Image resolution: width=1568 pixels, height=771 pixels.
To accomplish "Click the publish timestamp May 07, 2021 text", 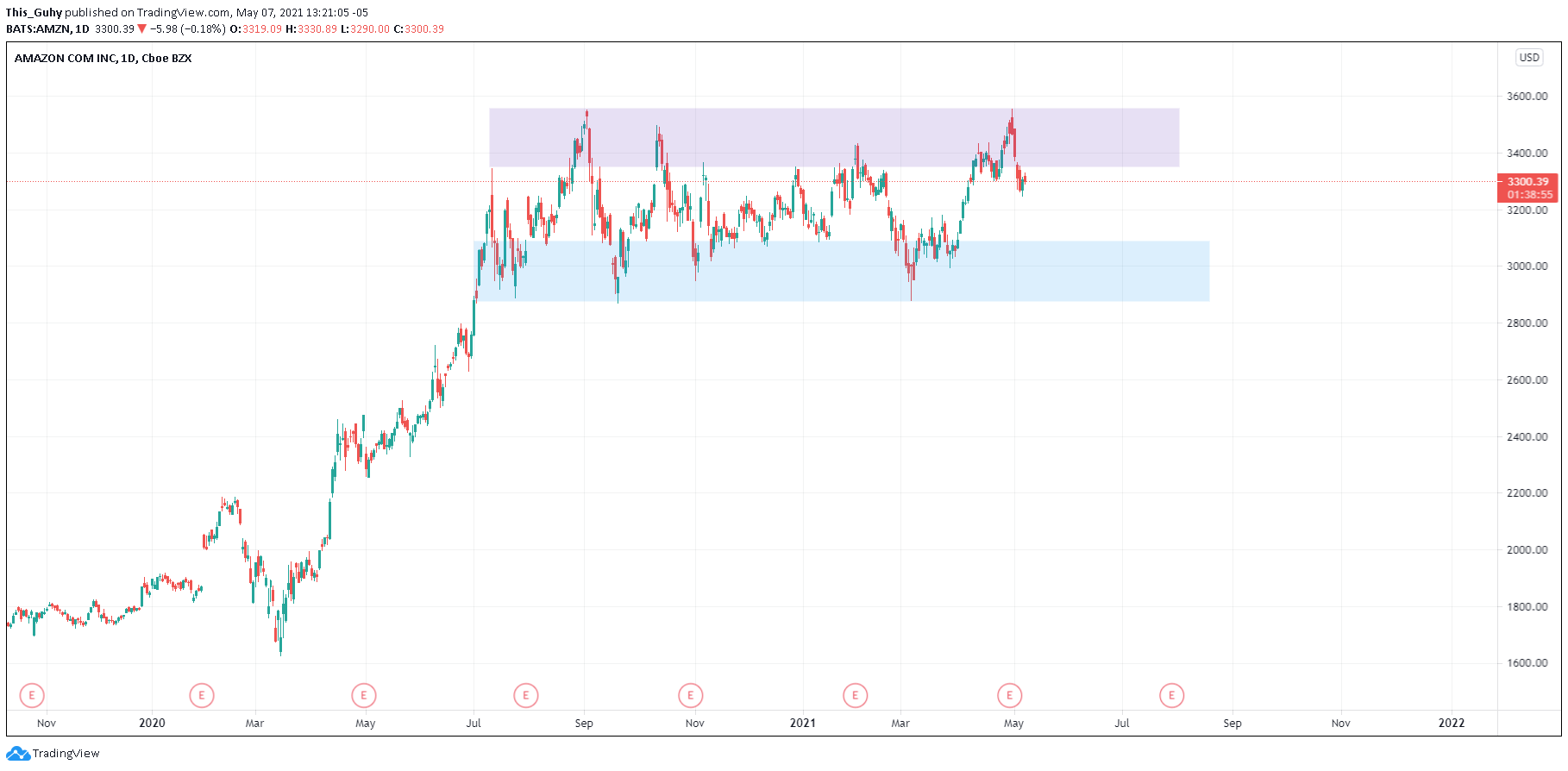I will (302, 13).
